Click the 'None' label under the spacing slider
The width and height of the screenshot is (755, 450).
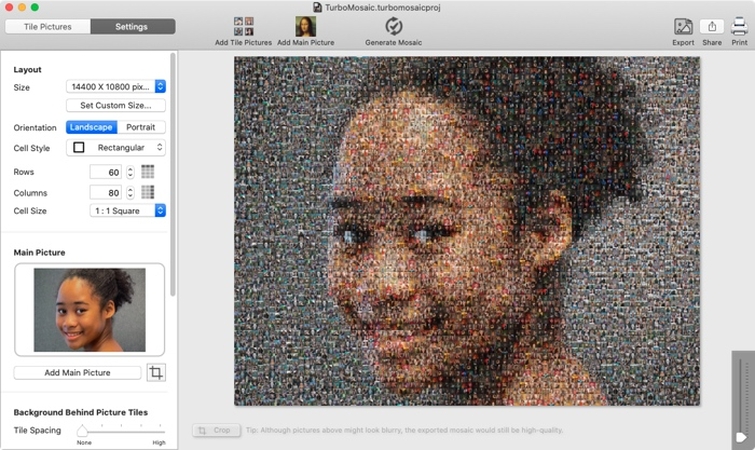click(x=84, y=442)
